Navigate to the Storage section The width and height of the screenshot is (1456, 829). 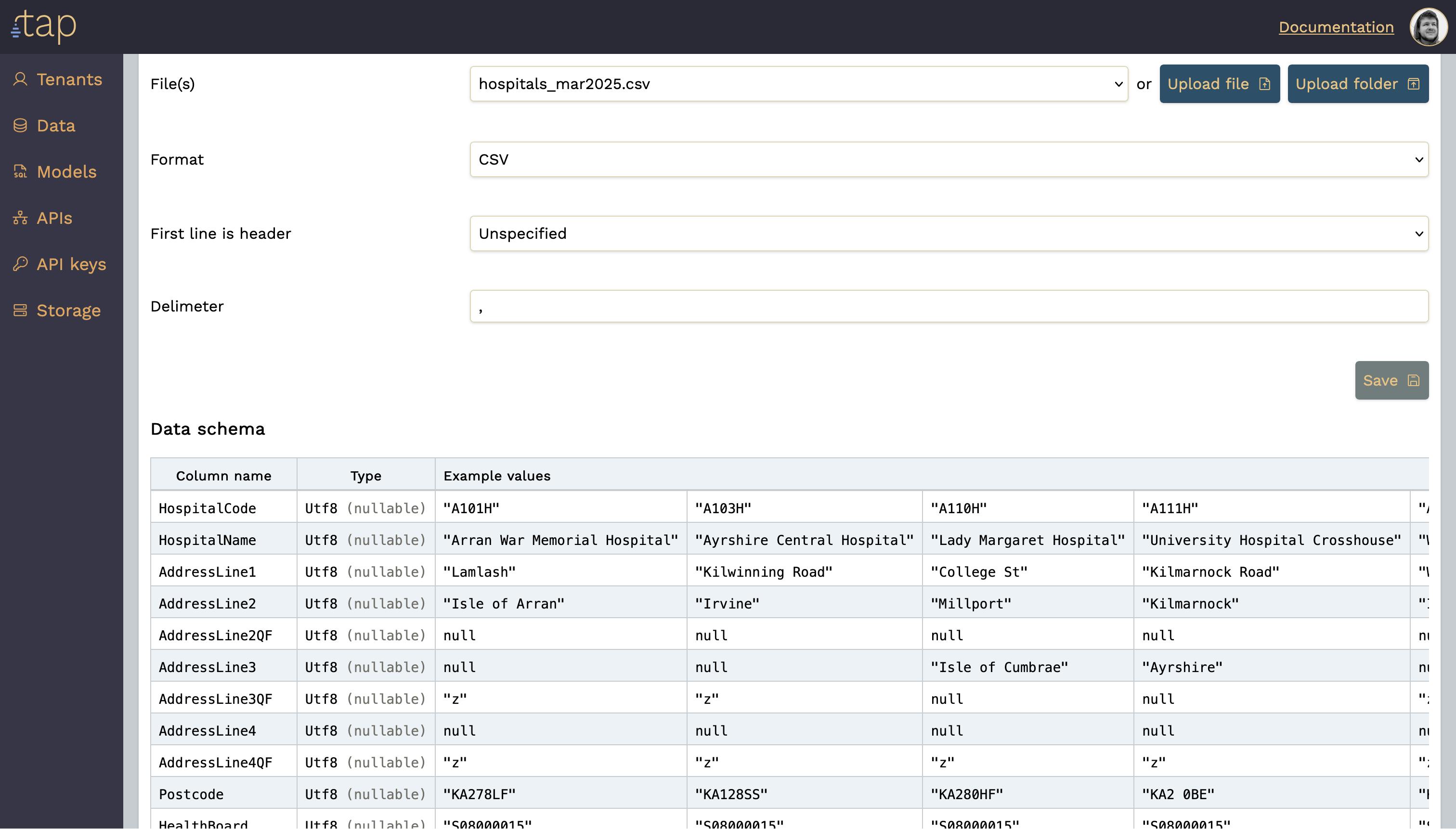(68, 311)
